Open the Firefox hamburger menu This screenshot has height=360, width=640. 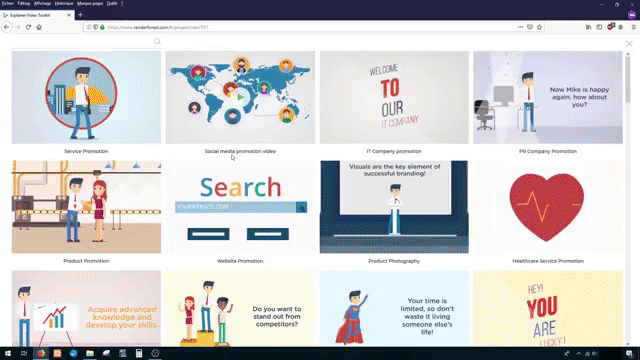tap(633, 27)
